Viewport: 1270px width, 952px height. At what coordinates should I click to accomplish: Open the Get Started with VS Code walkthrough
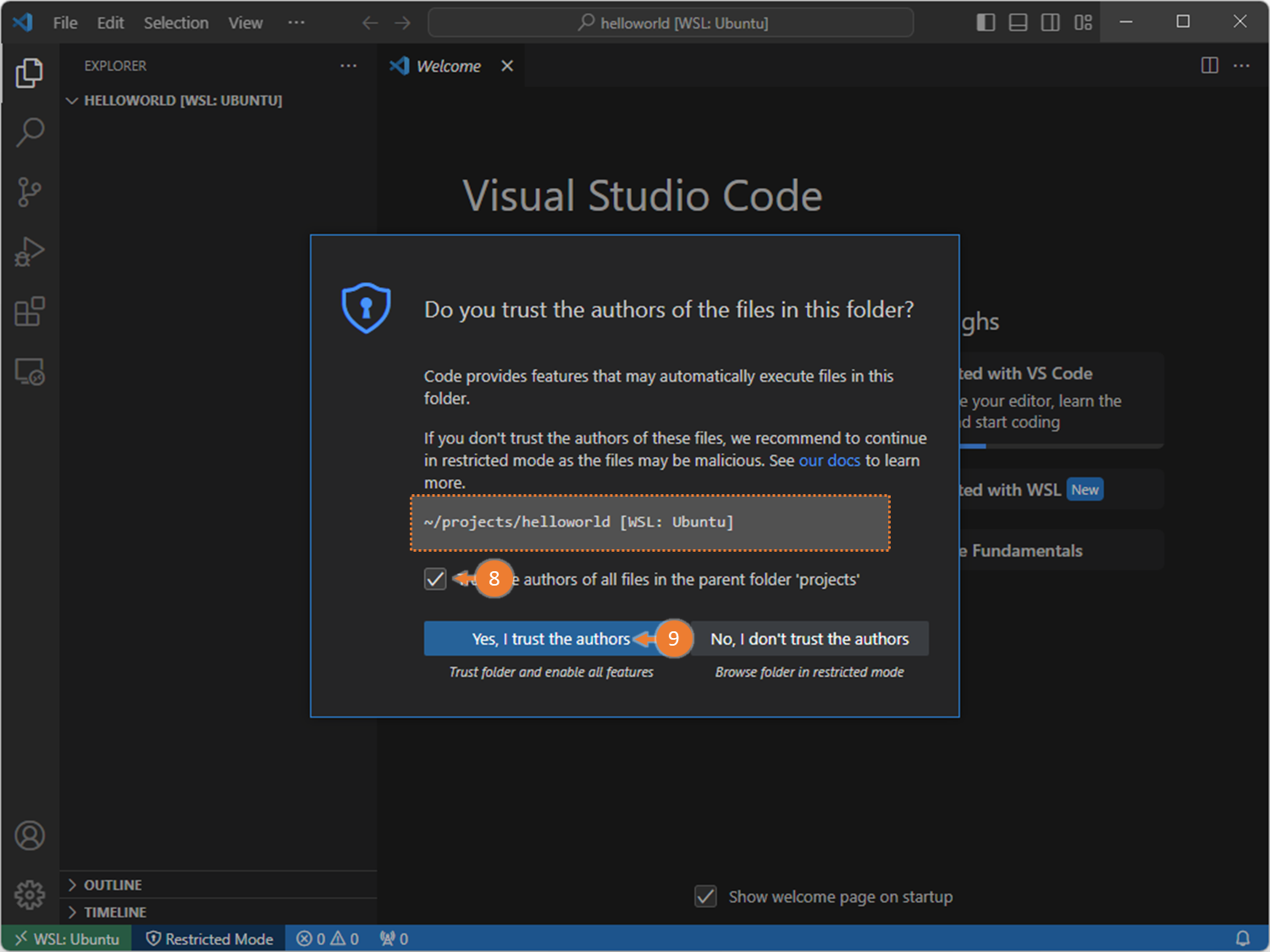(1061, 399)
